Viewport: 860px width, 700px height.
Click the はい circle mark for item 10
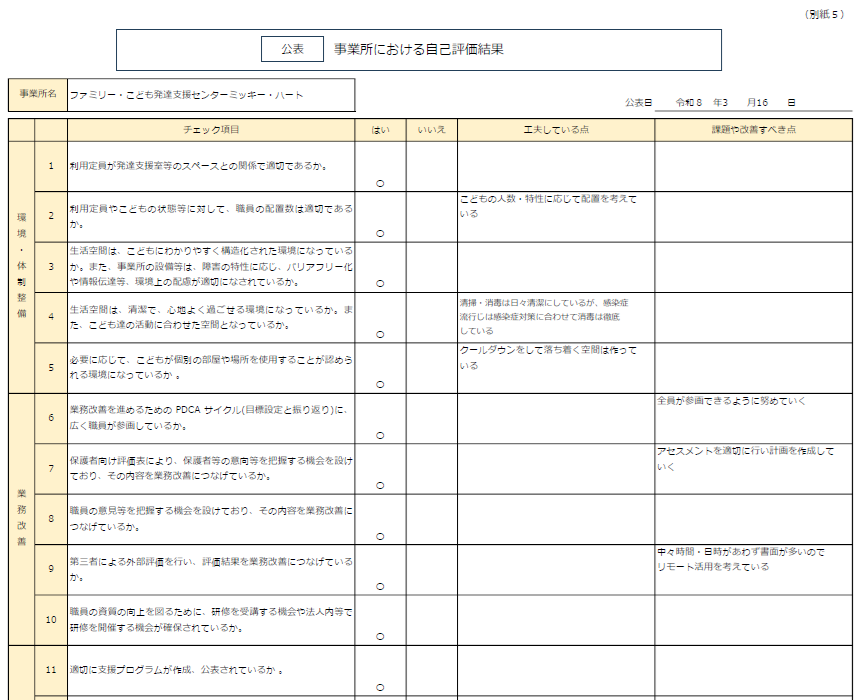click(380, 636)
